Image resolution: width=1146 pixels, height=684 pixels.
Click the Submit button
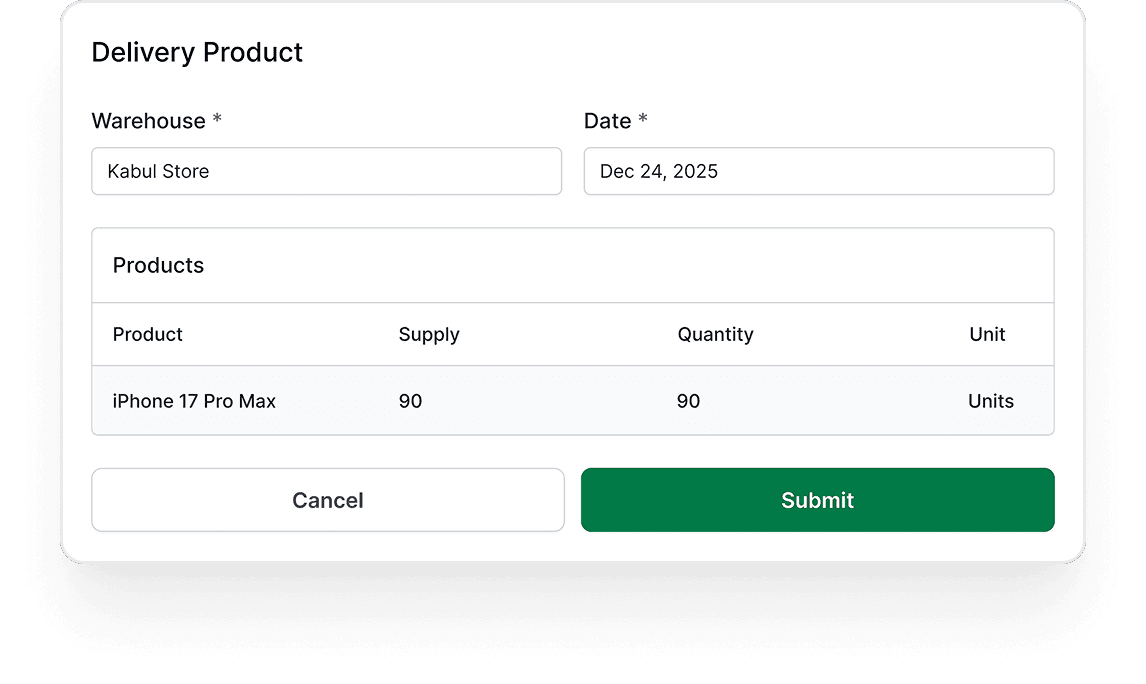(817, 500)
